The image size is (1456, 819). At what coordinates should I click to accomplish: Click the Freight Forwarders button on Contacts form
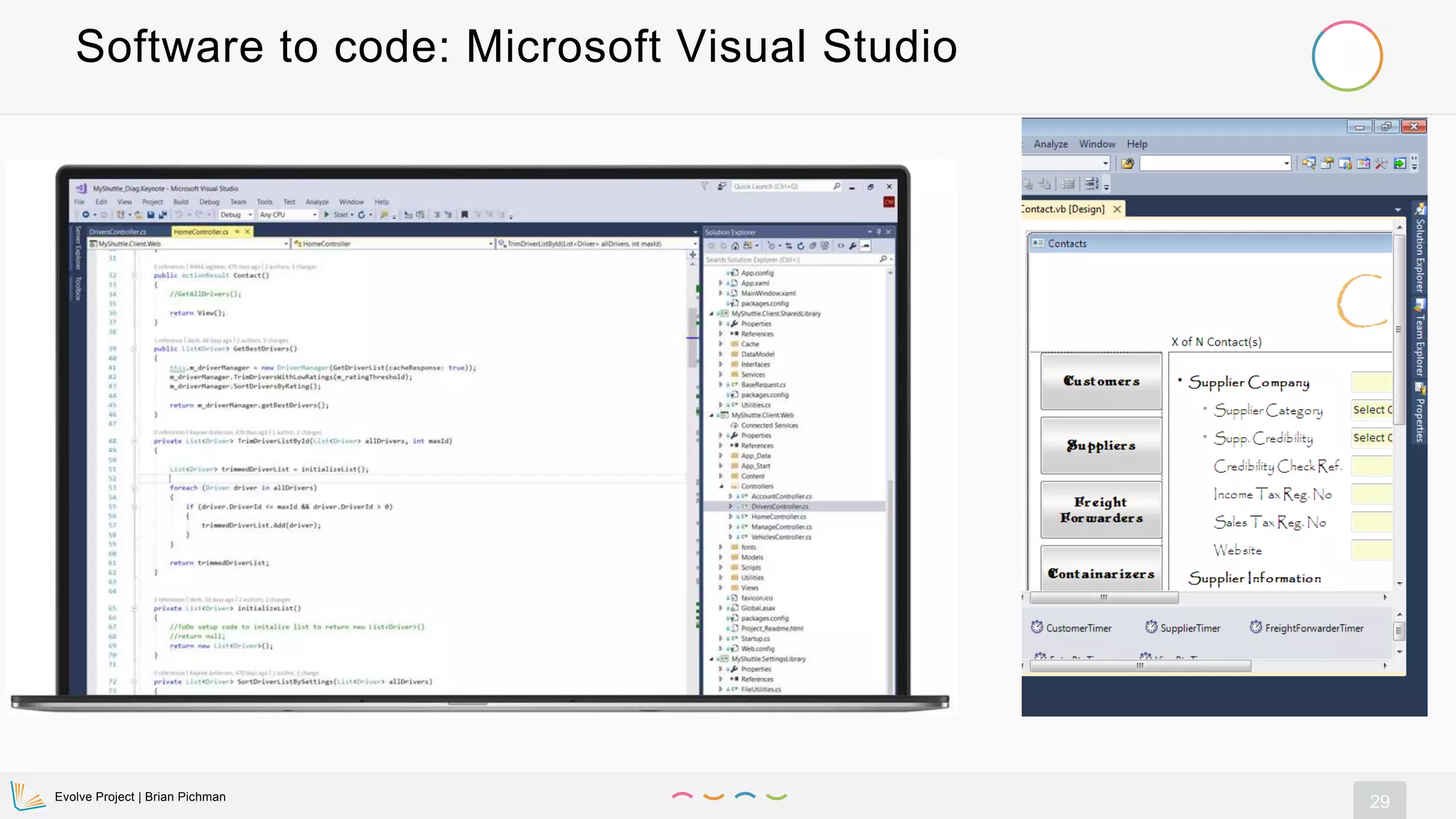click(1101, 510)
